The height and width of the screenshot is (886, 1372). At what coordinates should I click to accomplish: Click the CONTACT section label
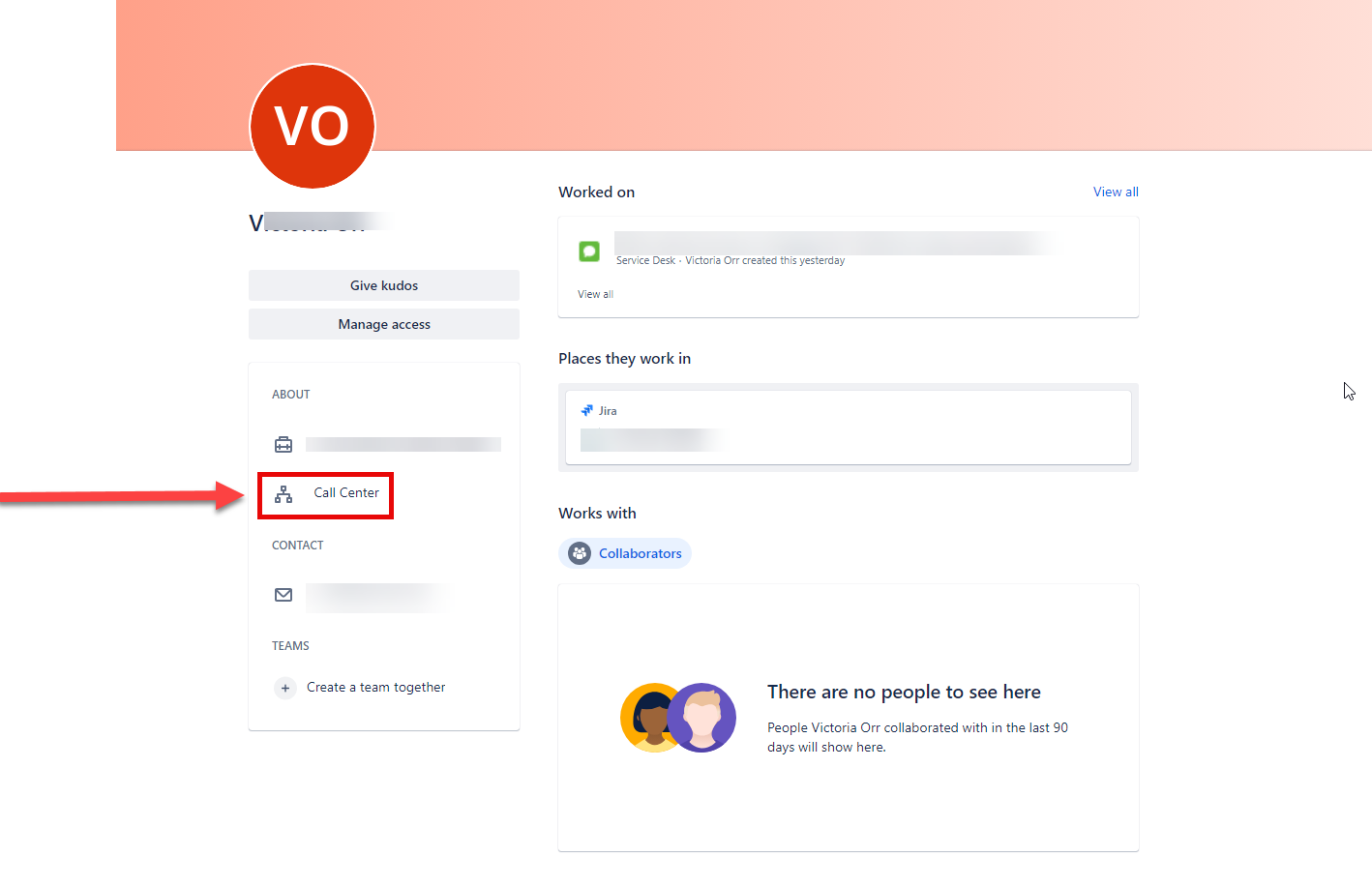click(x=297, y=546)
